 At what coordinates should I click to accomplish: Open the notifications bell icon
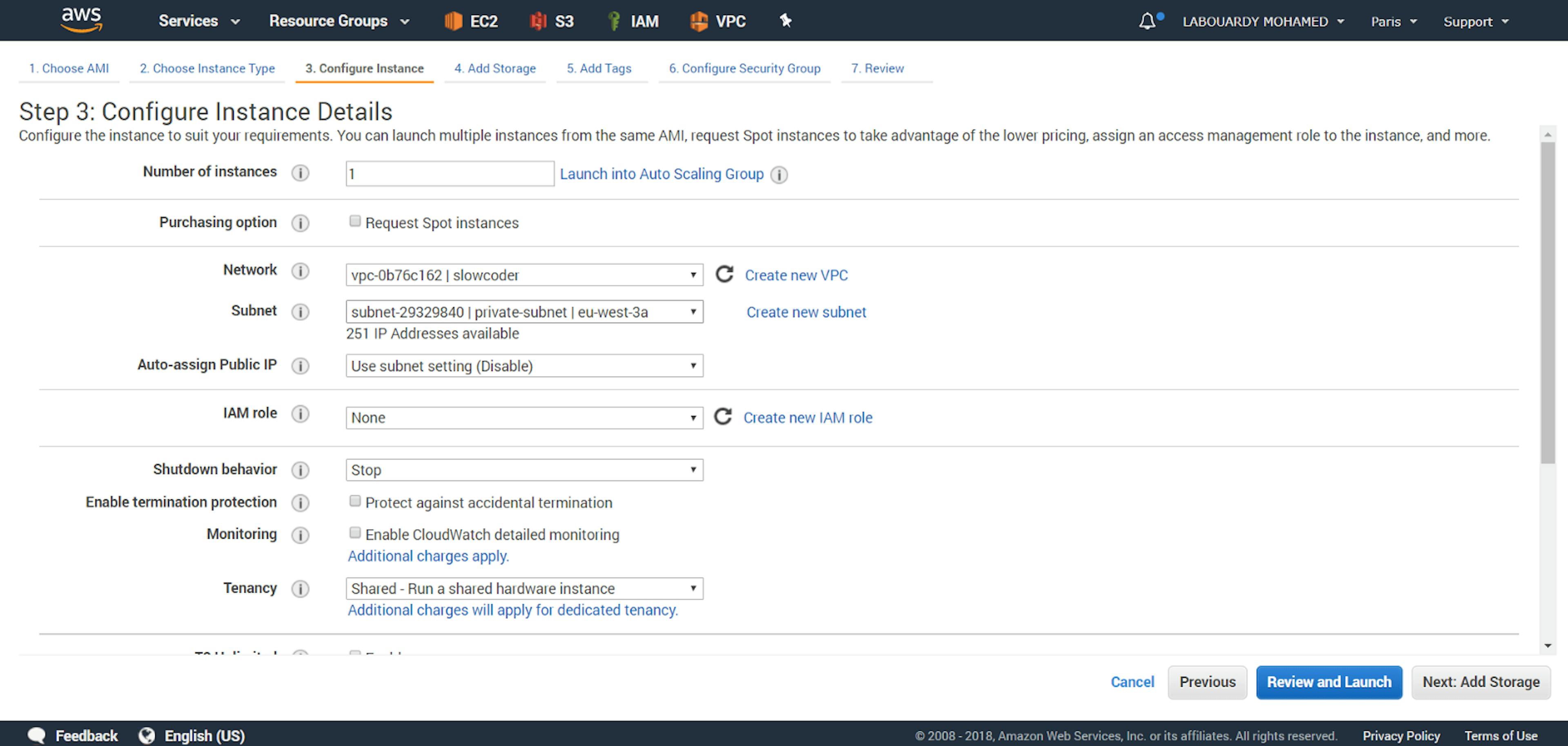tap(1147, 21)
